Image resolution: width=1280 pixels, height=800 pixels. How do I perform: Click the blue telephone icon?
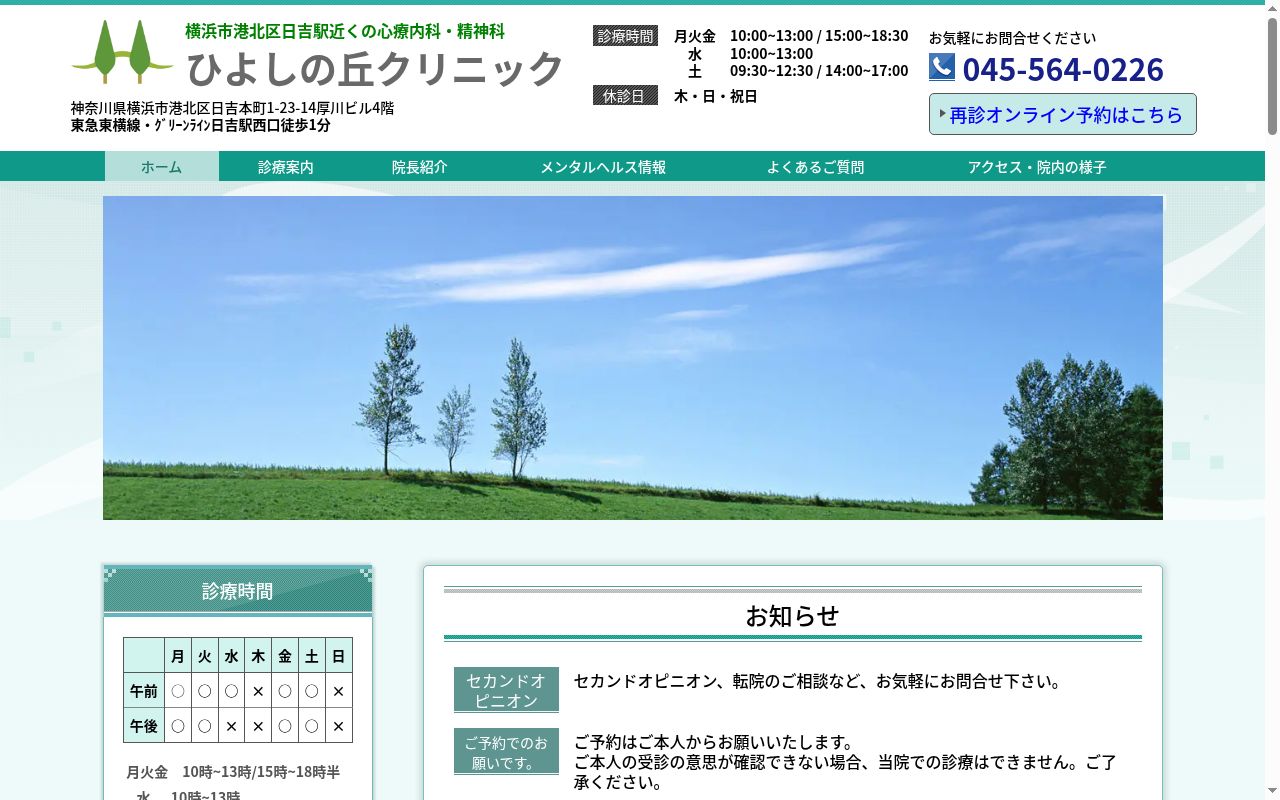(x=942, y=67)
